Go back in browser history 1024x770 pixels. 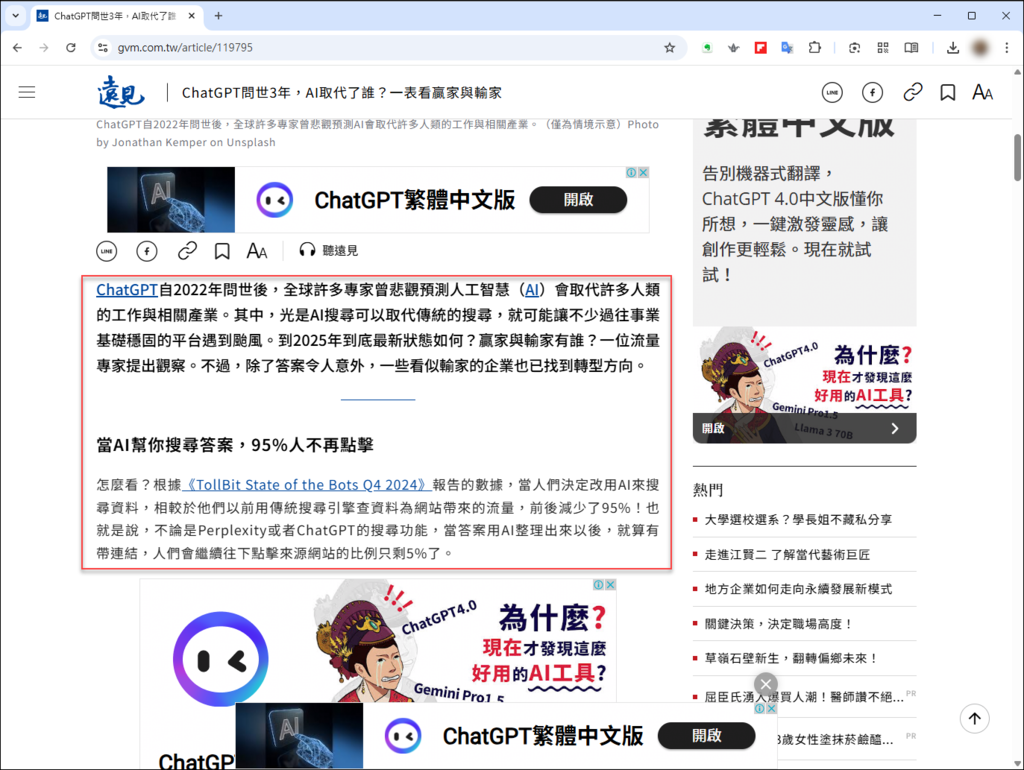pyautogui.click(x=18, y=48)
